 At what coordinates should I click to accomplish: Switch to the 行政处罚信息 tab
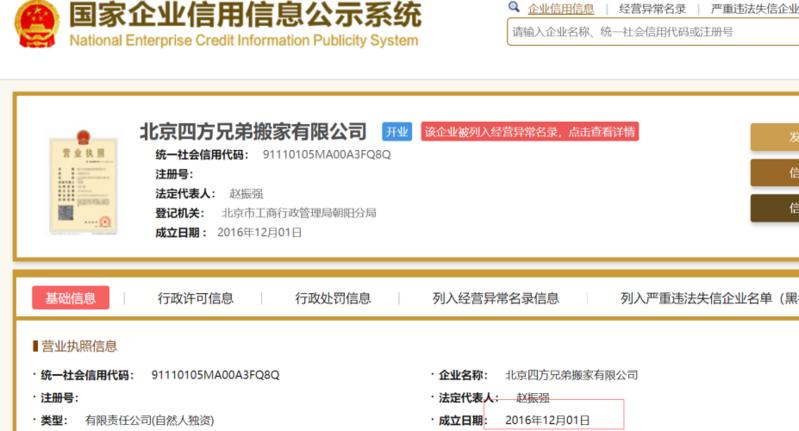(333, 298)
